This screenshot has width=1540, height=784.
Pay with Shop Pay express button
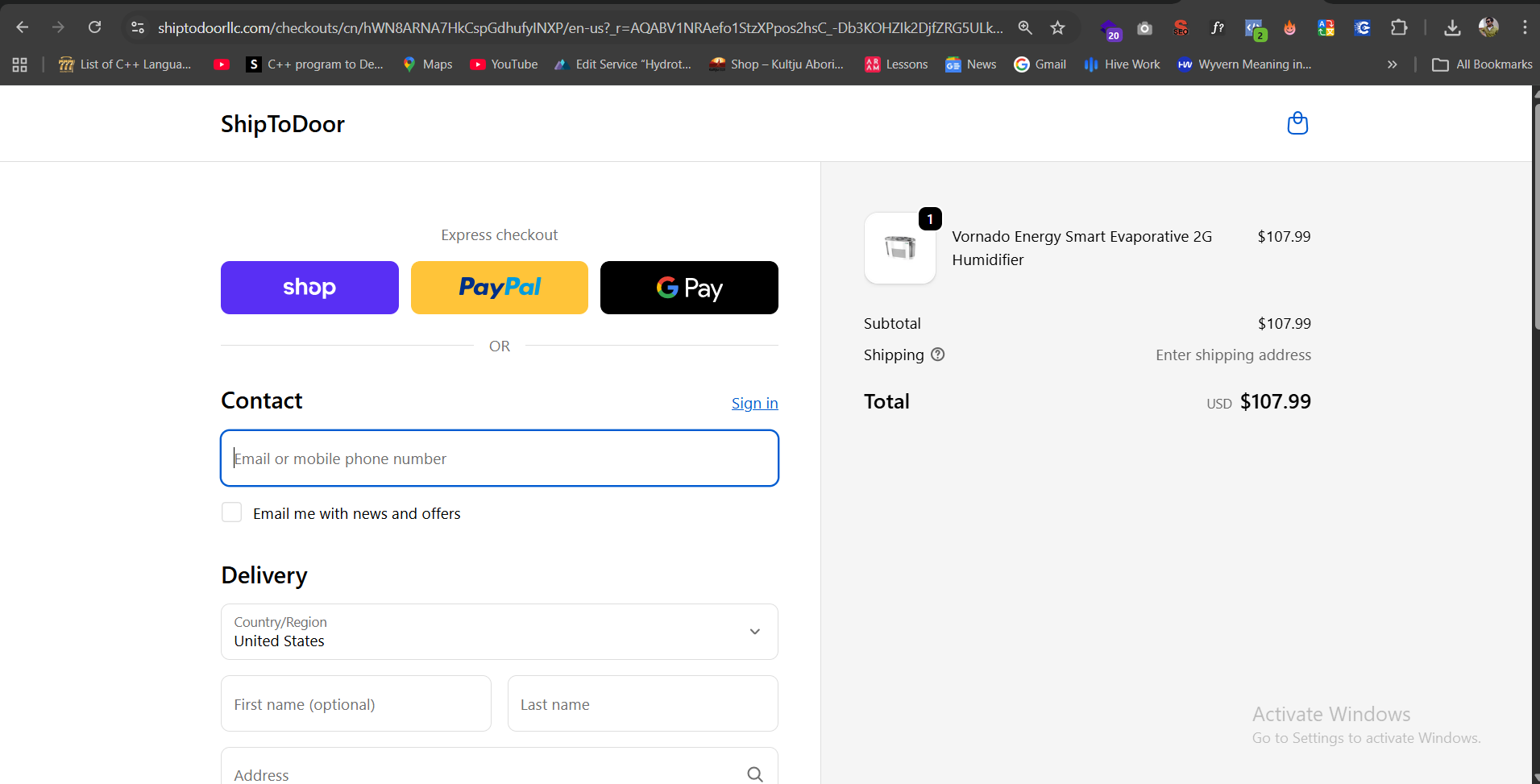coord(309,288)
